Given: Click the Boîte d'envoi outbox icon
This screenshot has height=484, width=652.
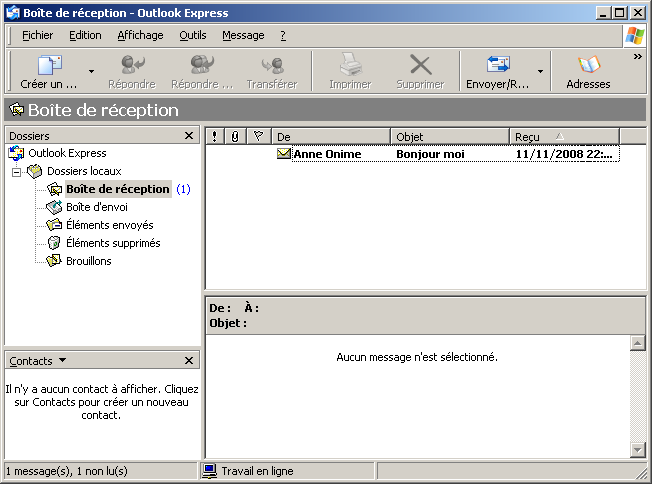Looking at the screenshot, I should click(54, 207).
